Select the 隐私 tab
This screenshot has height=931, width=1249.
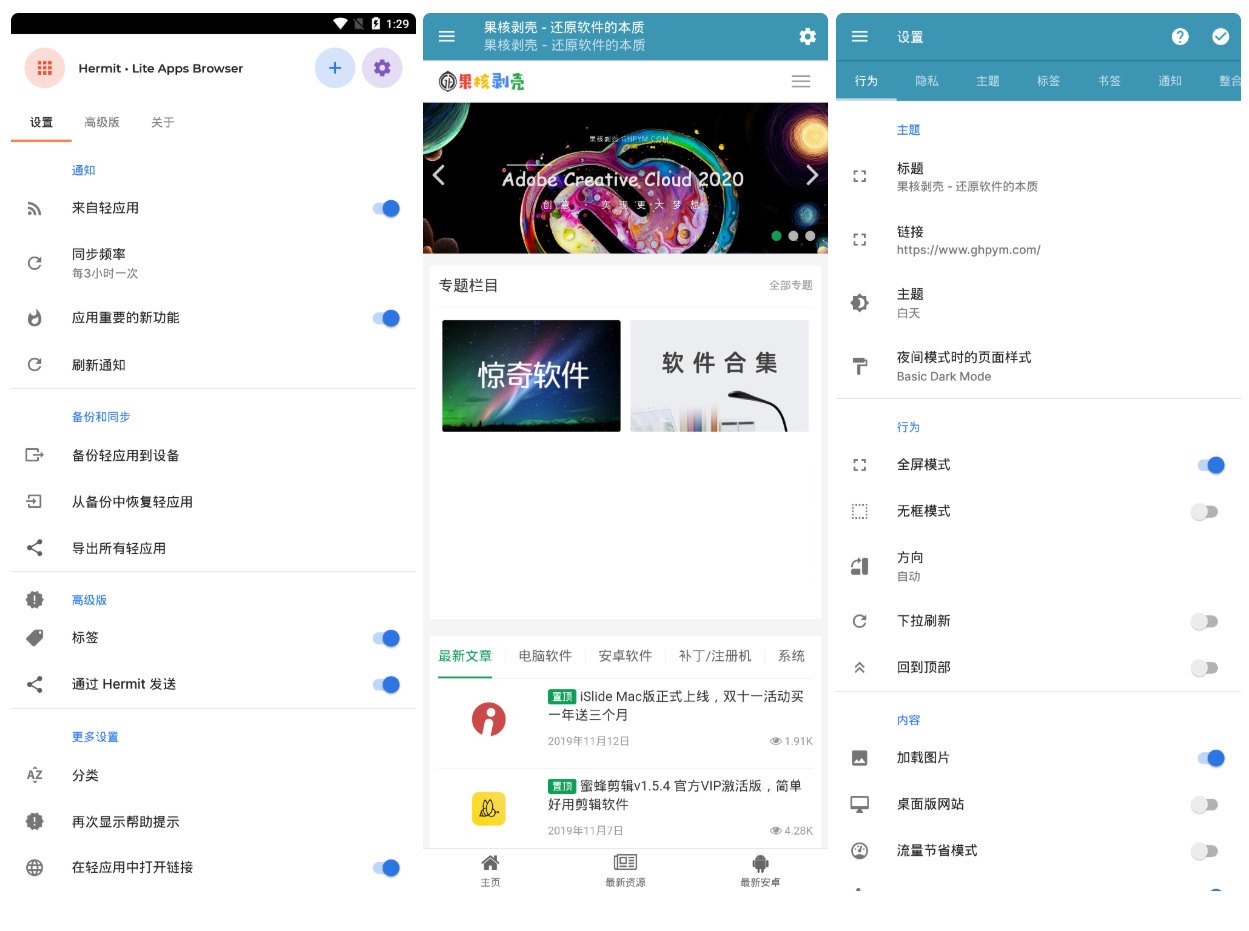[927, 81]
